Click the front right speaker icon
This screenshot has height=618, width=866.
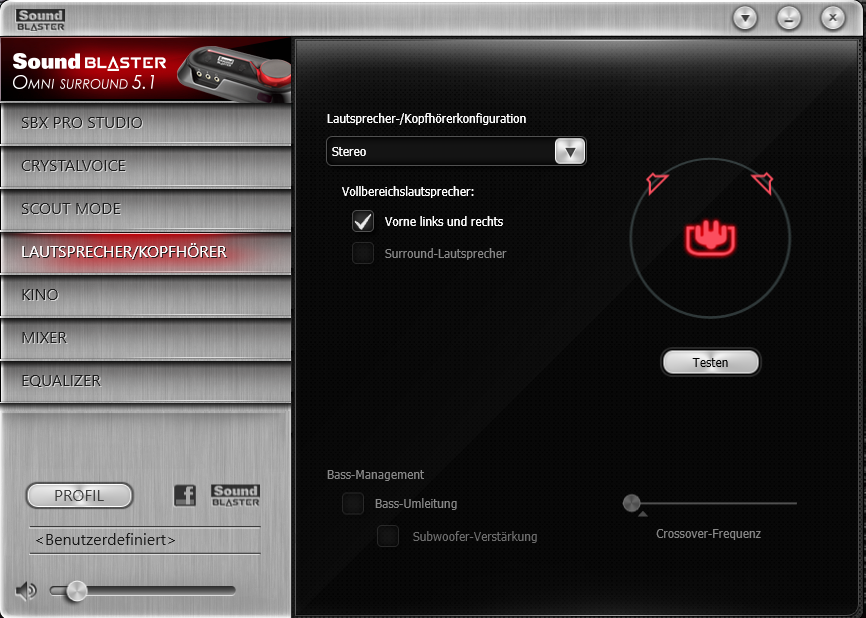(x=763, y=183)
